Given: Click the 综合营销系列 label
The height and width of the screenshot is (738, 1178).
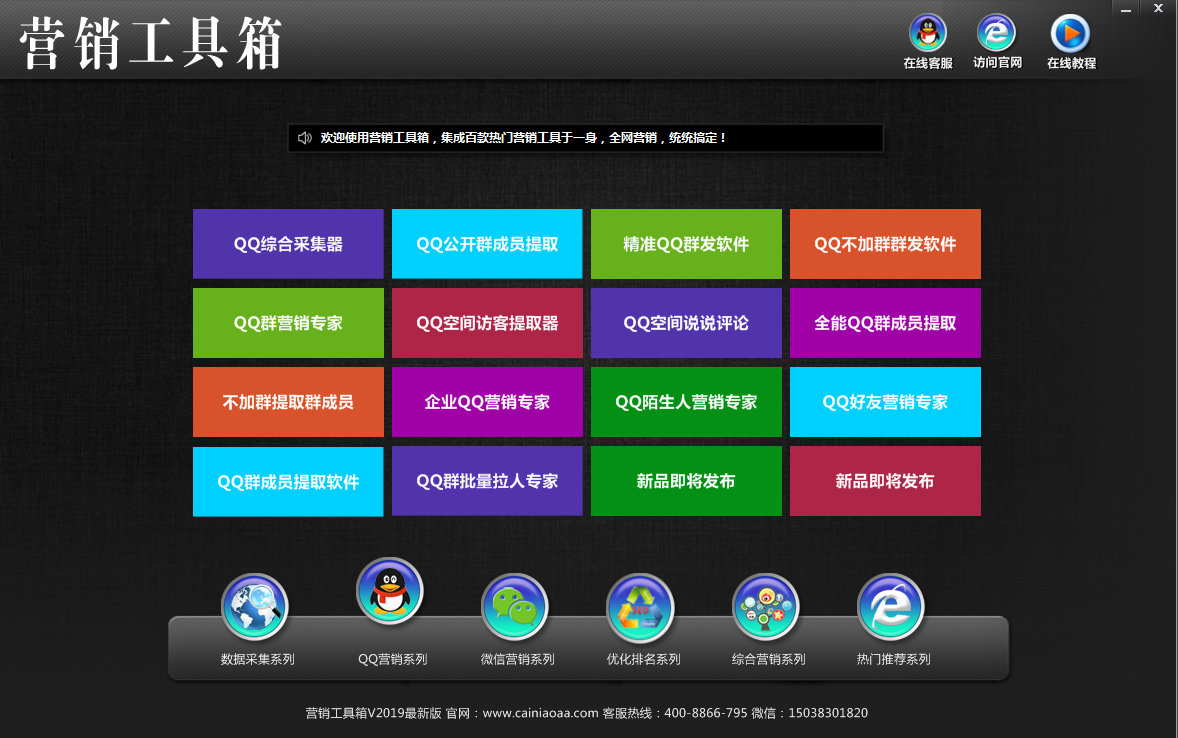Looking at the screenshot, I should coord(769,659).
